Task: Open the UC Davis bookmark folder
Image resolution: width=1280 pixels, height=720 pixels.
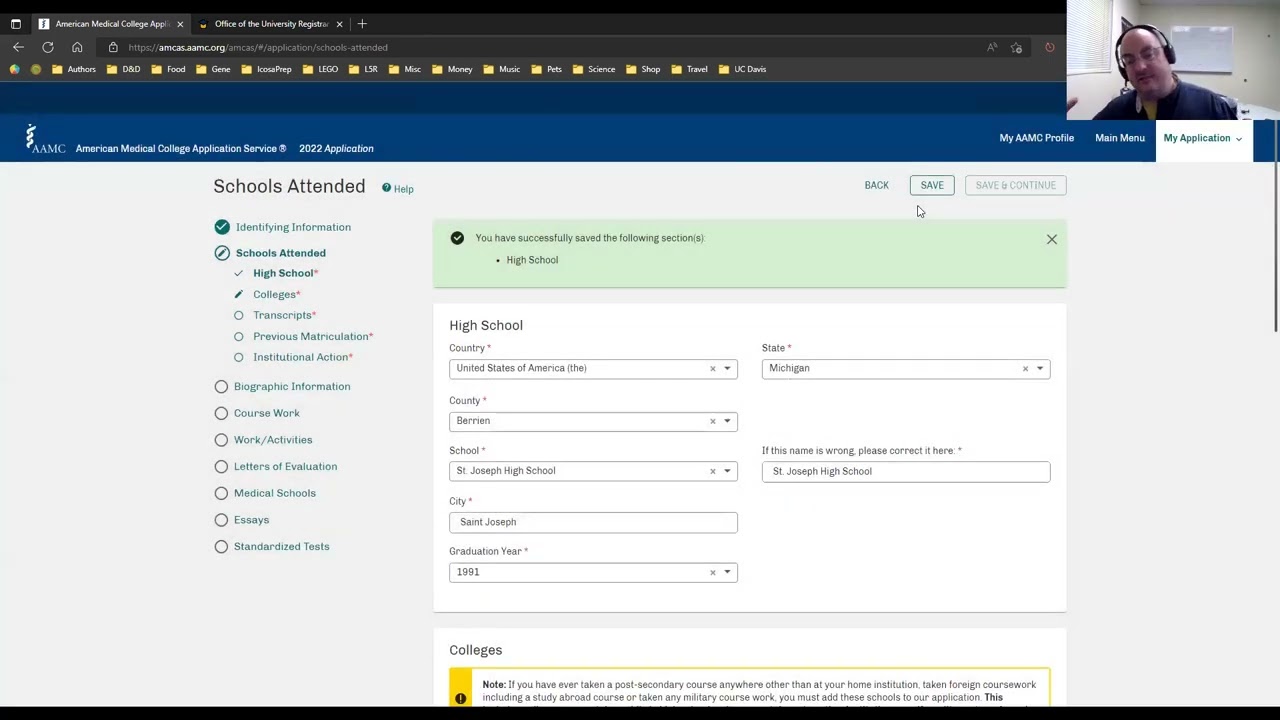Action: 742,69
